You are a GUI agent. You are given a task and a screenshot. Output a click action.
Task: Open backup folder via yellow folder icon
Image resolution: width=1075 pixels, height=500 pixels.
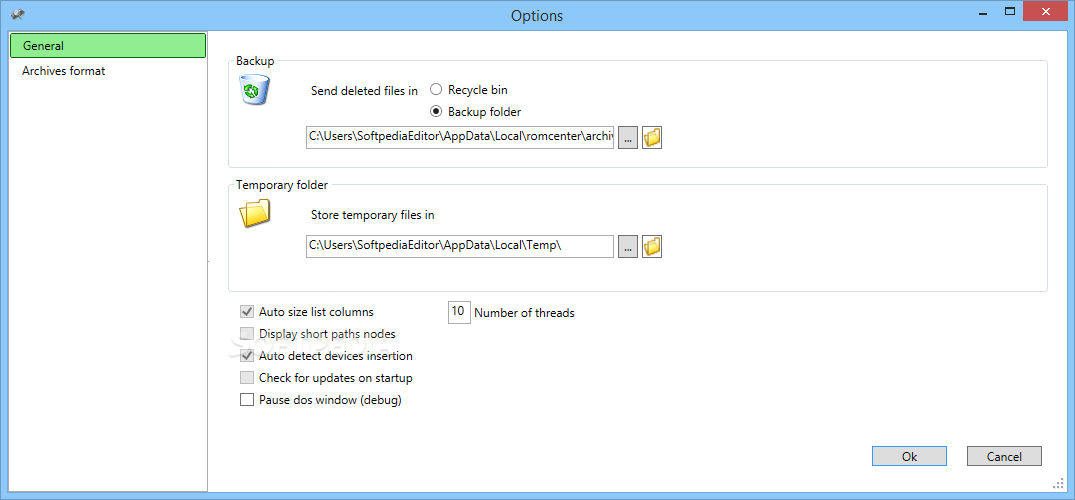pyautogui.click(x=652, y=138)
